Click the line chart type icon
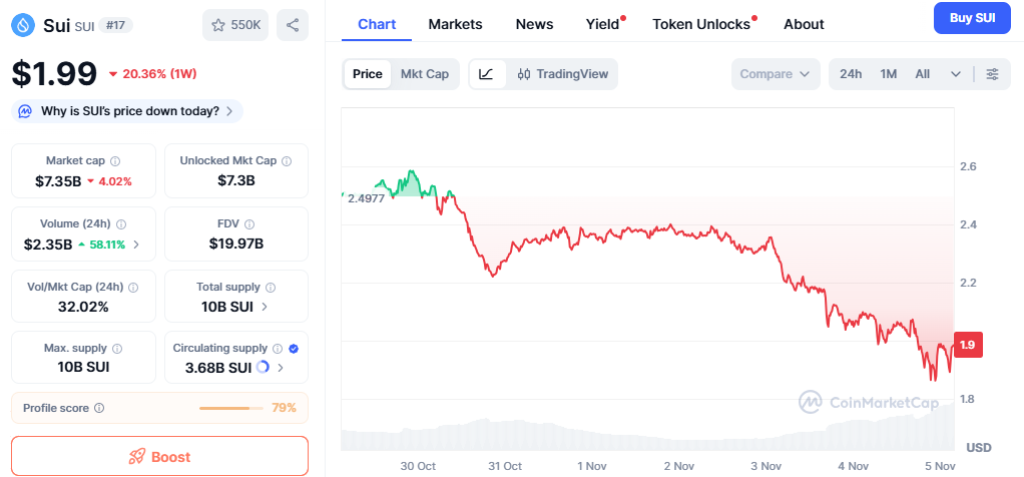 tap(486, 74)
